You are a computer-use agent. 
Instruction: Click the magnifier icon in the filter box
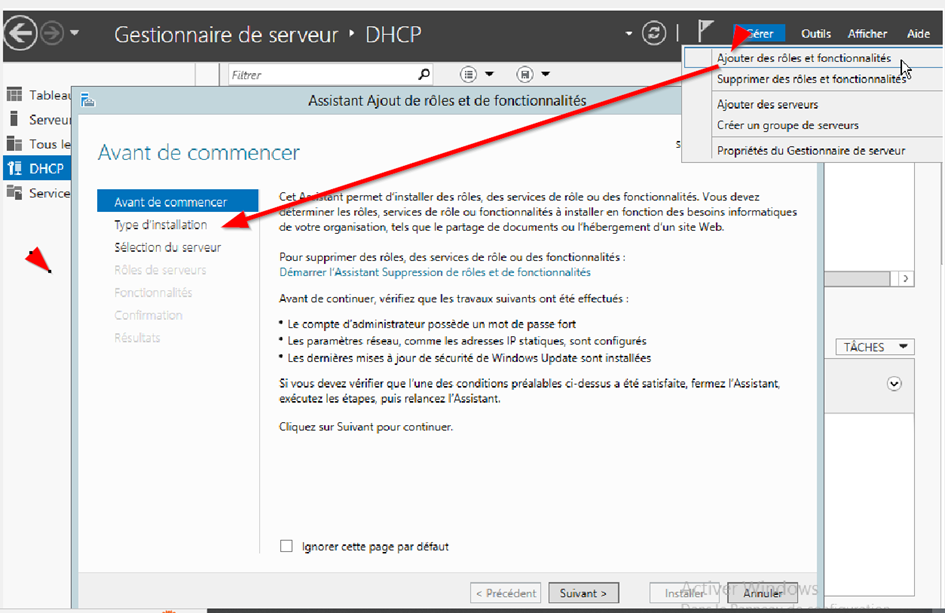click(423, 74)
